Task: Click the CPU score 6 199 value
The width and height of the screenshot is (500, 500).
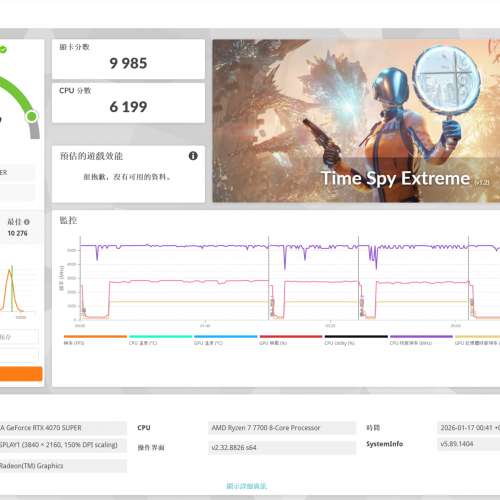Action: point(128,107)
